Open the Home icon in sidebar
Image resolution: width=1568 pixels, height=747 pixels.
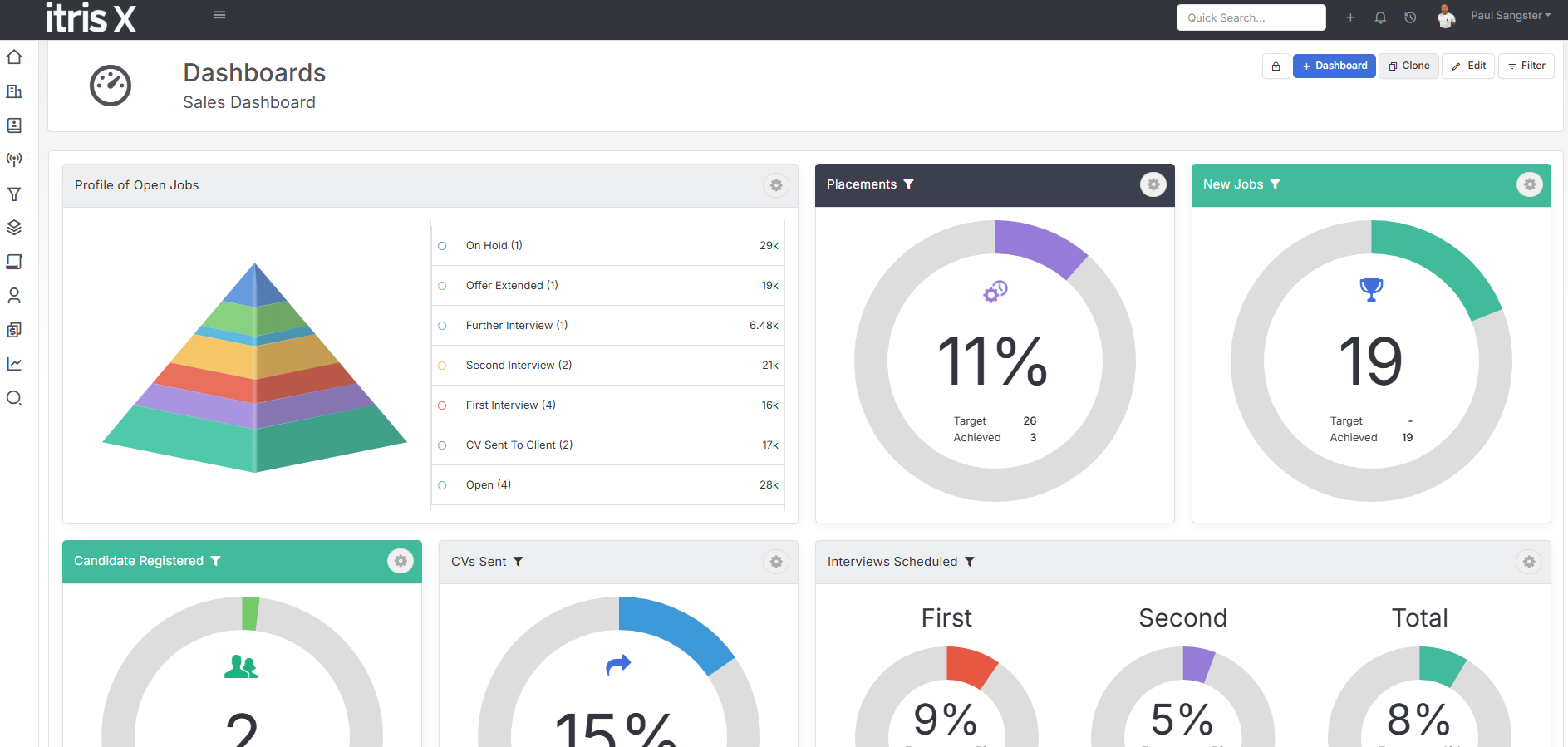tap(14, 57)
